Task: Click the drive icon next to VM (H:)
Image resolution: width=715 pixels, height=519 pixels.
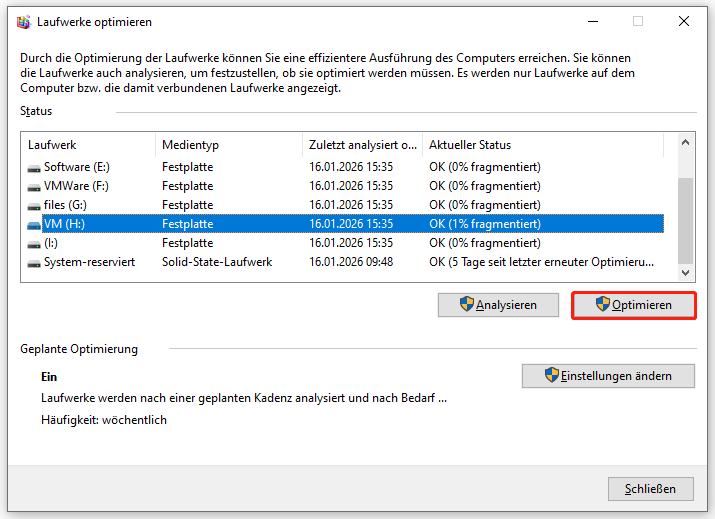Action: pyautogui.click(x=34, y=225)
